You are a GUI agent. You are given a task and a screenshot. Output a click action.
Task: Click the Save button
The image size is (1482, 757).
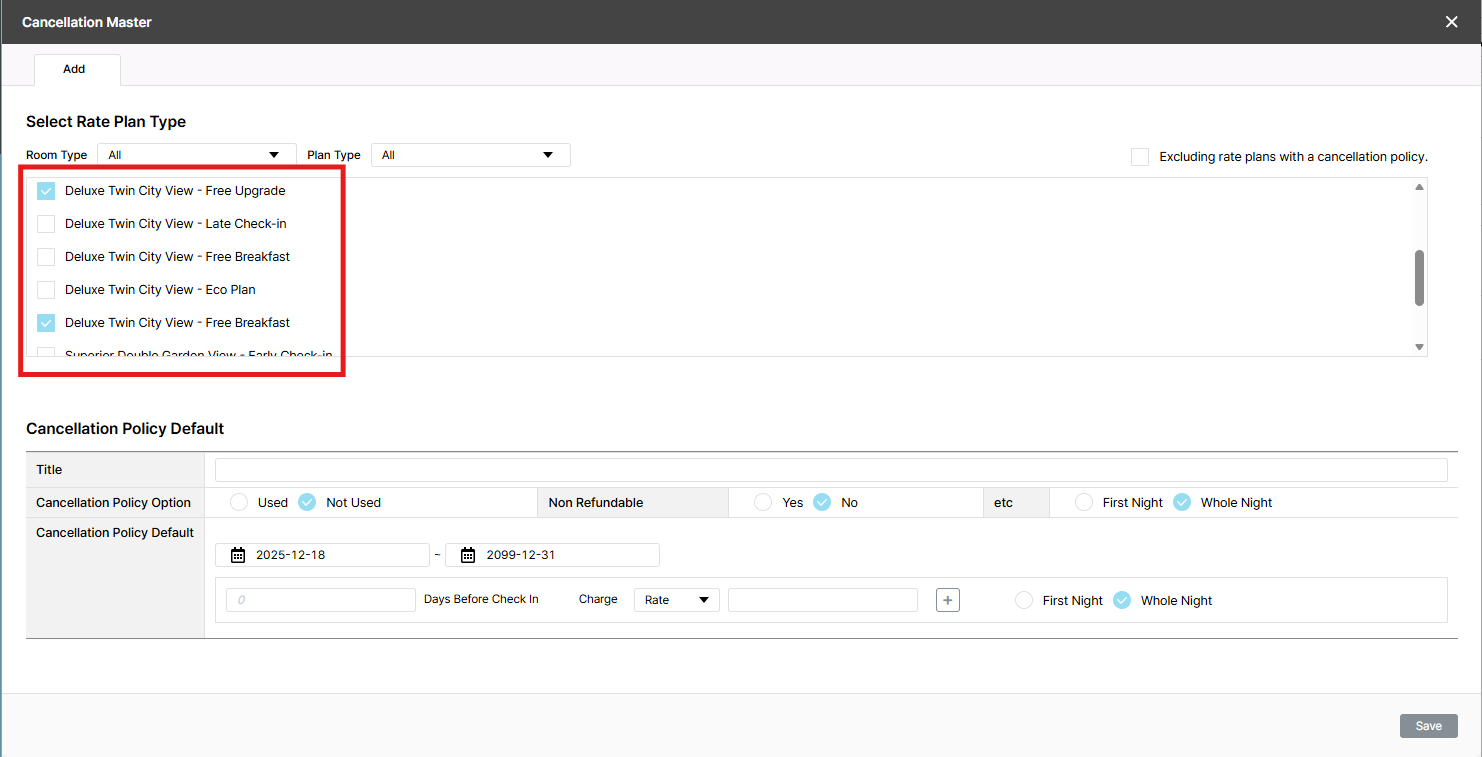pos(1428,726)
